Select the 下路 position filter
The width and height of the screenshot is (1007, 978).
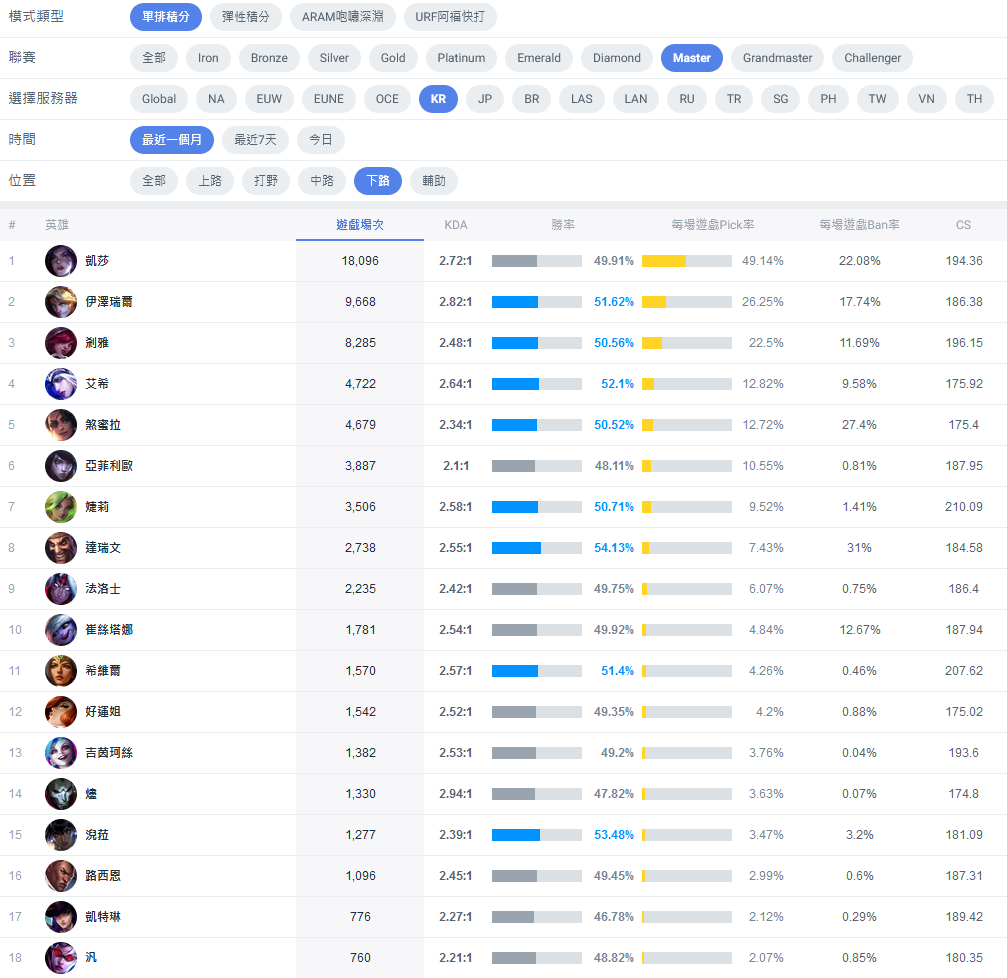click(x=378, y=181)
